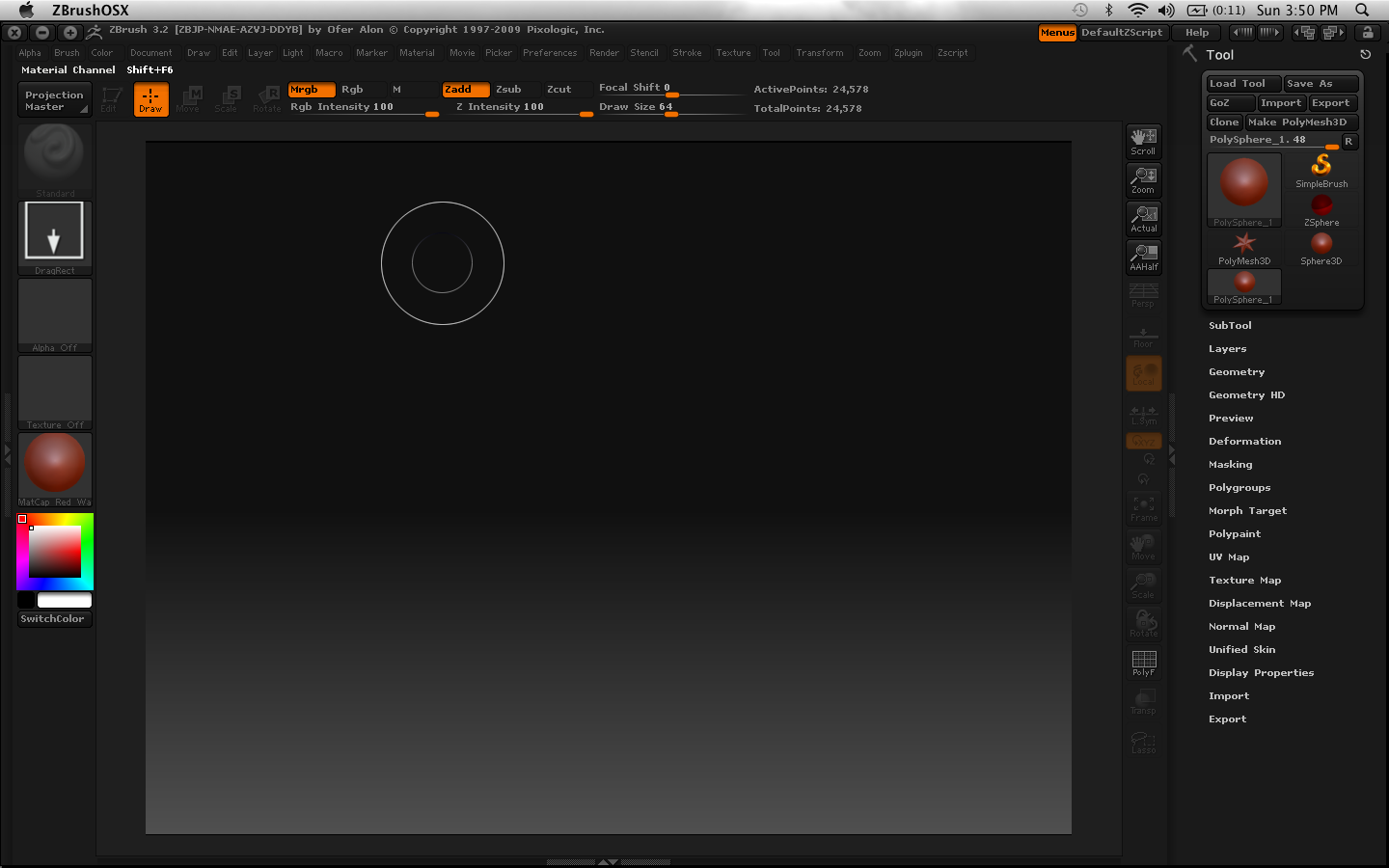Open the Brush menu
This screenshot has height=868, width=1389.
tap(67, 53)
